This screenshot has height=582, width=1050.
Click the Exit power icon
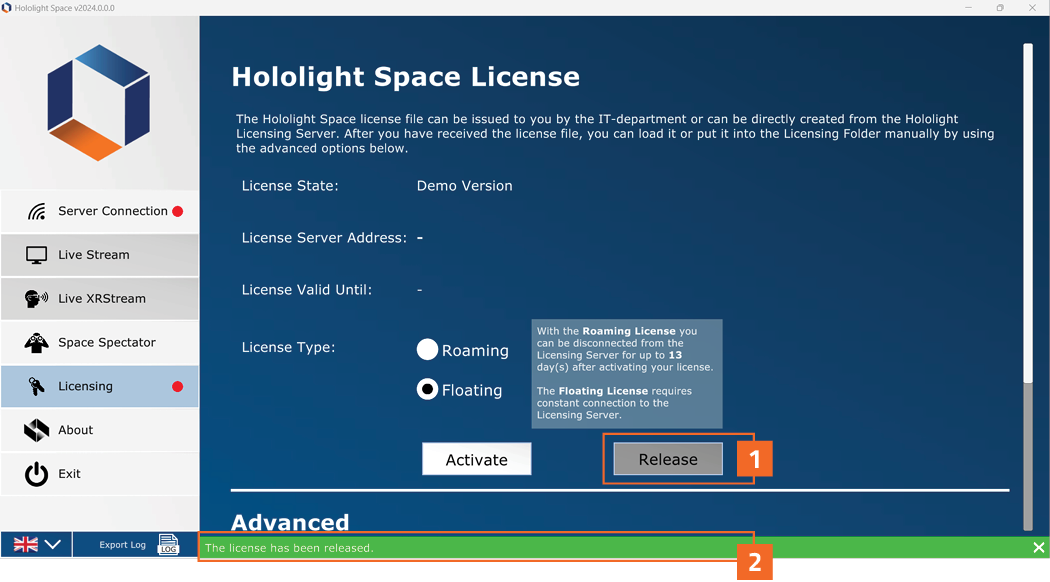click(36, 474)
